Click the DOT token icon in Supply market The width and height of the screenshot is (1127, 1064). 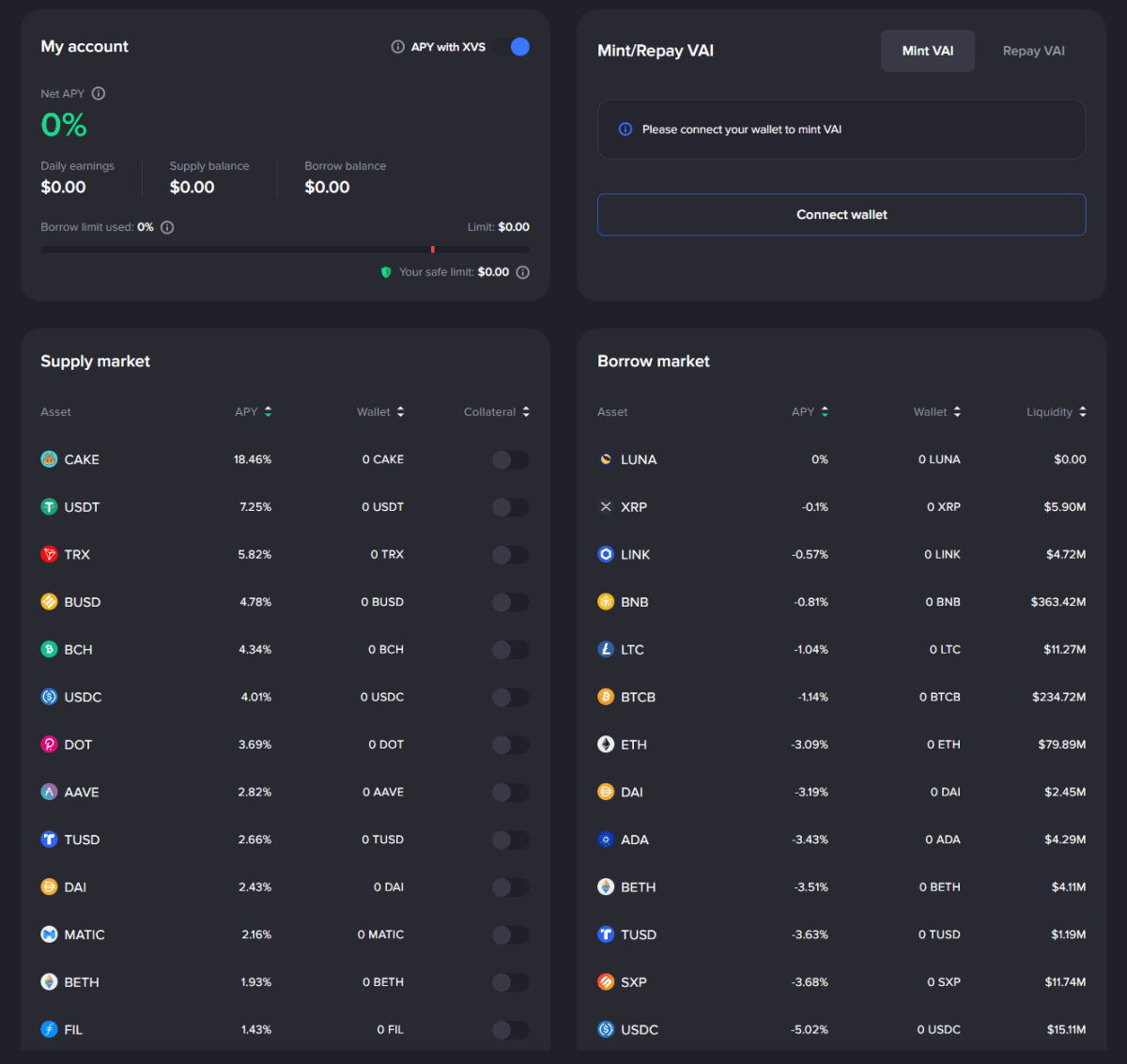(49, 745)
